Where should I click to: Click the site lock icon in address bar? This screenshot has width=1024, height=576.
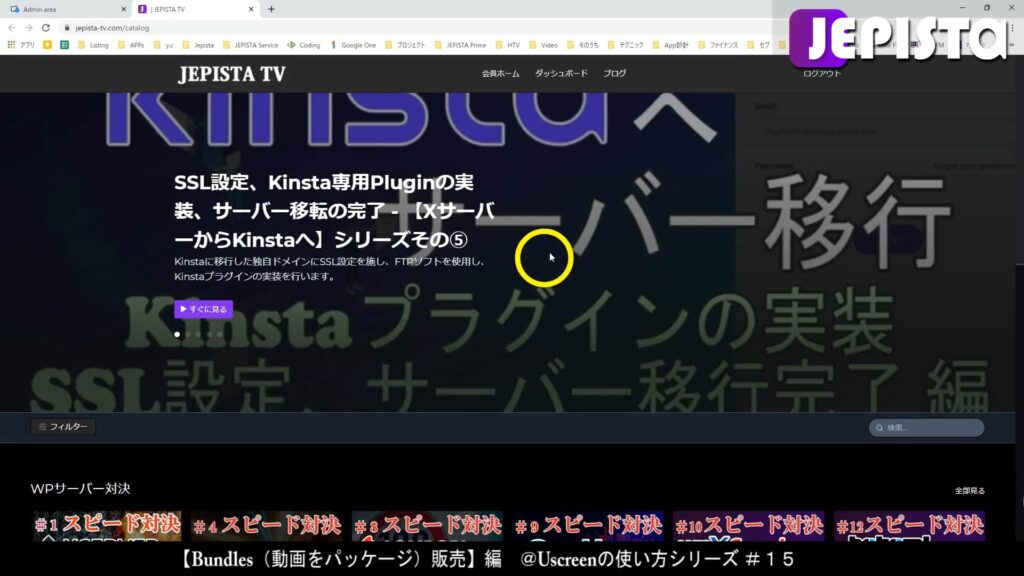67,28
